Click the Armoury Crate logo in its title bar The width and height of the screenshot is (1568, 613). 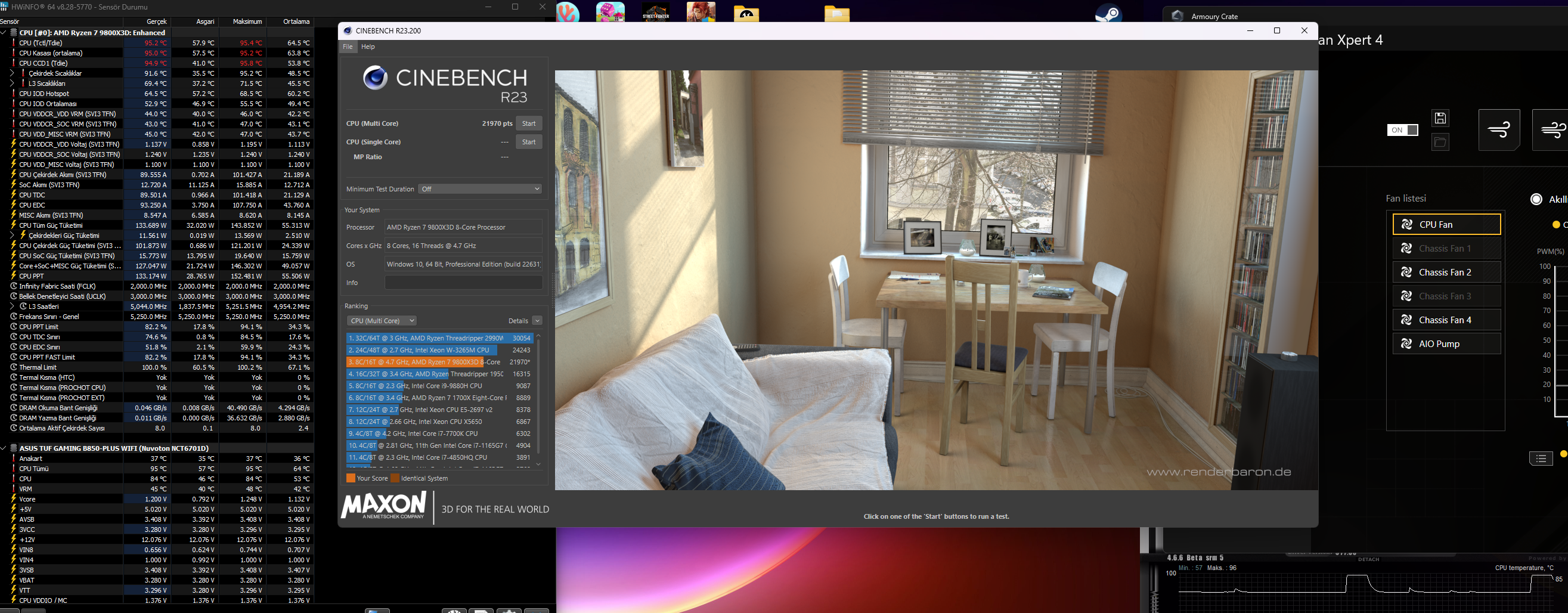[1177, 16]
